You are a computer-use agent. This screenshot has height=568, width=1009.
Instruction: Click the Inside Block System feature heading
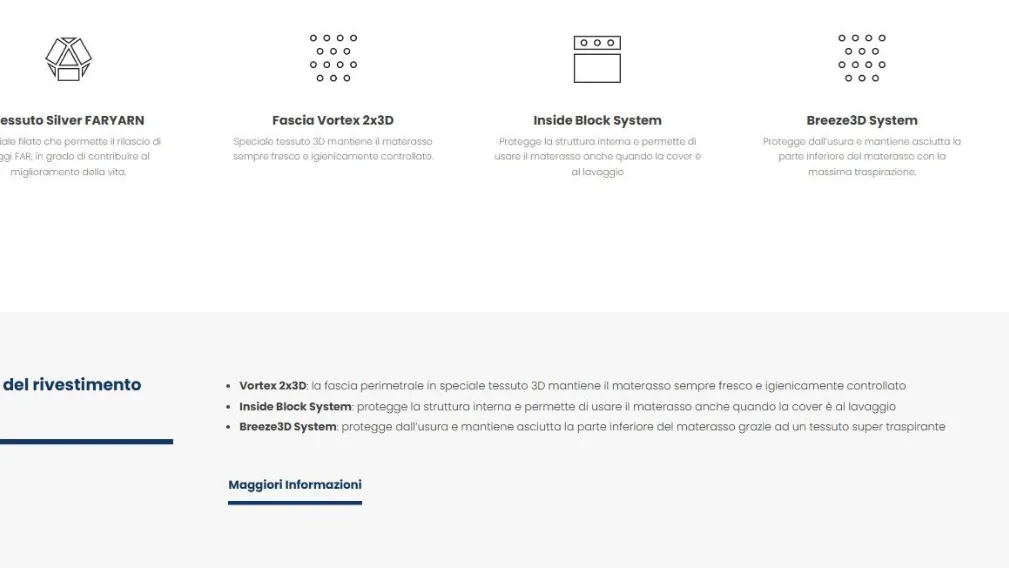597,121
